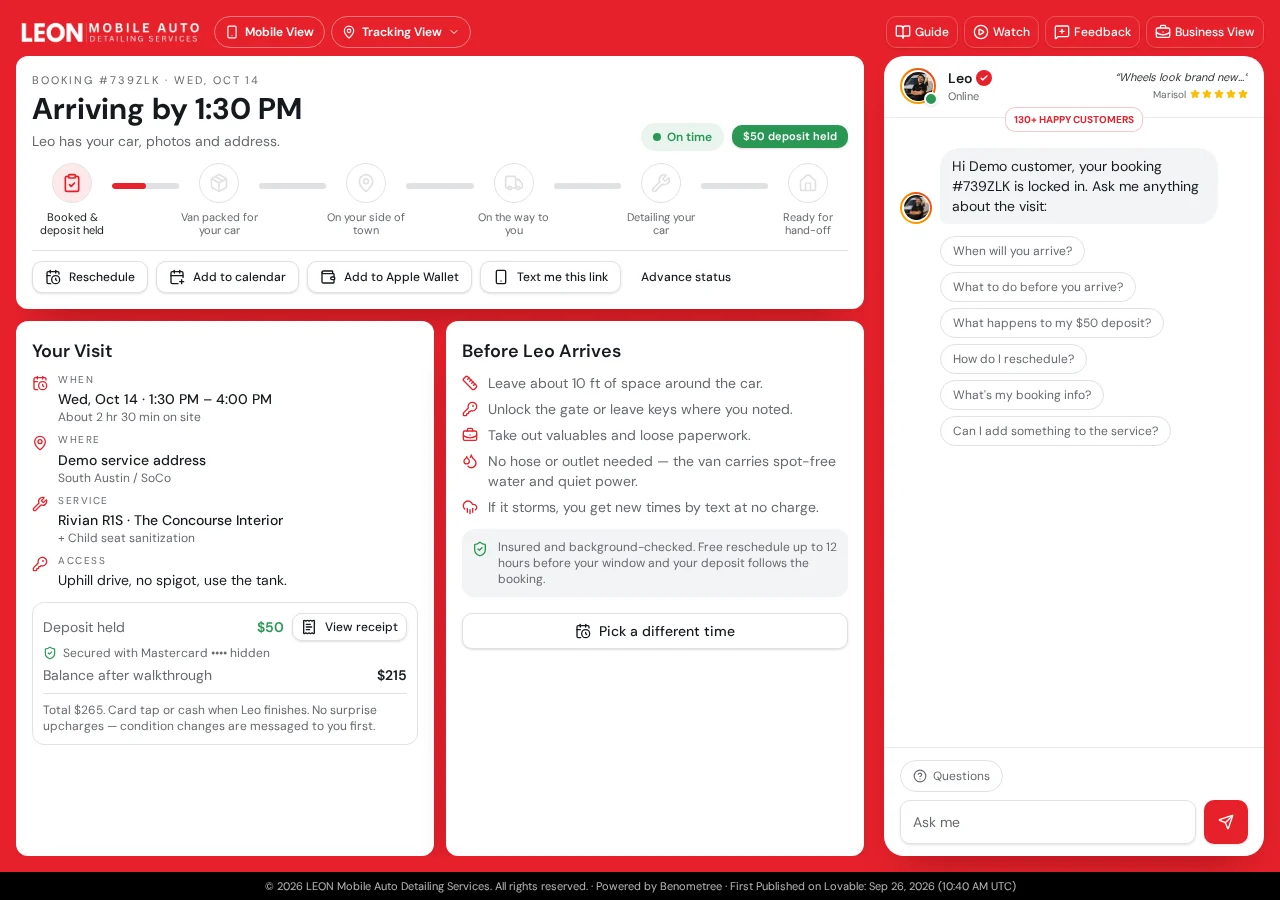The height and width of the screenshot is (900, 1280).
Task: Click the red verified badge beside Leo
Action: click(x=984, y=78)
